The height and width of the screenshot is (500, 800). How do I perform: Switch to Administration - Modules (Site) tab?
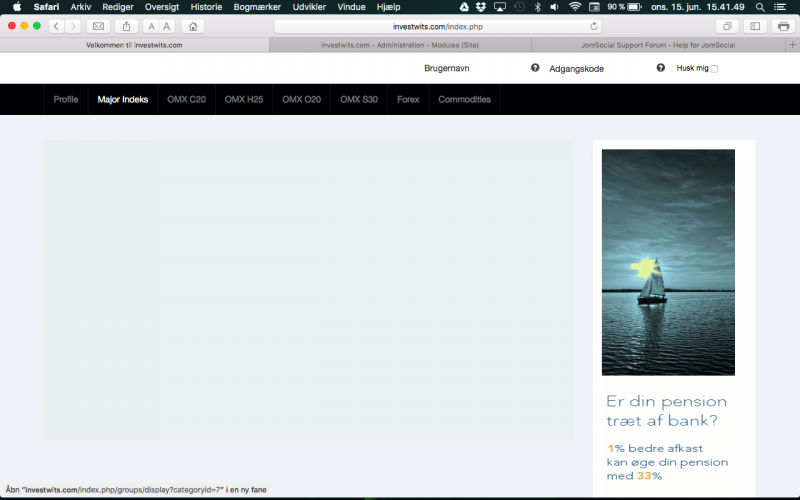click(400, 45)
